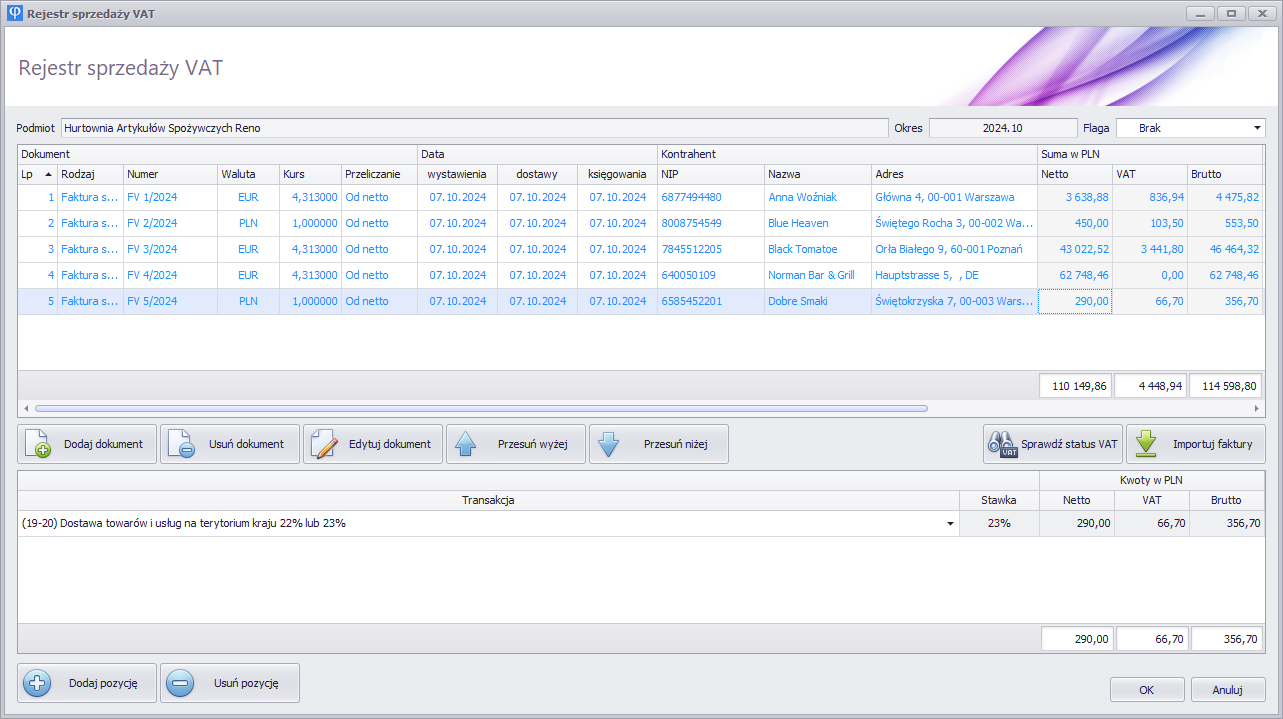
Task: Add a position with Dodaj pozycję
Action: (x=87, y=684)
